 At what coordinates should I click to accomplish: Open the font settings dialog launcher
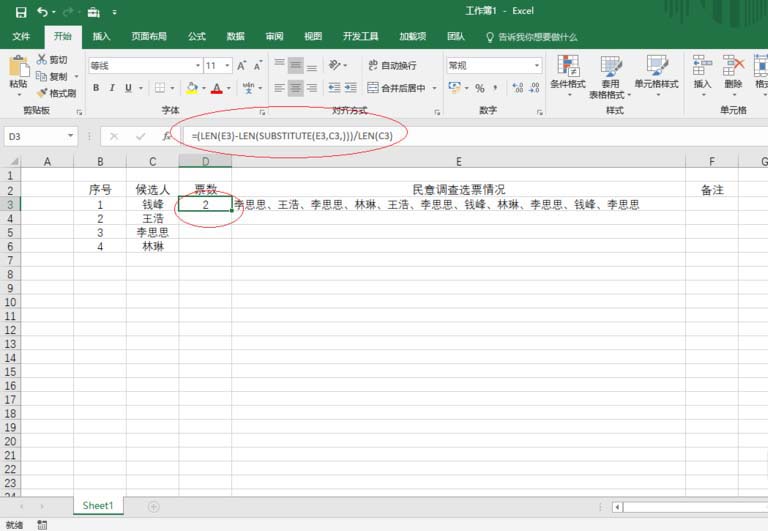[262, 113]
